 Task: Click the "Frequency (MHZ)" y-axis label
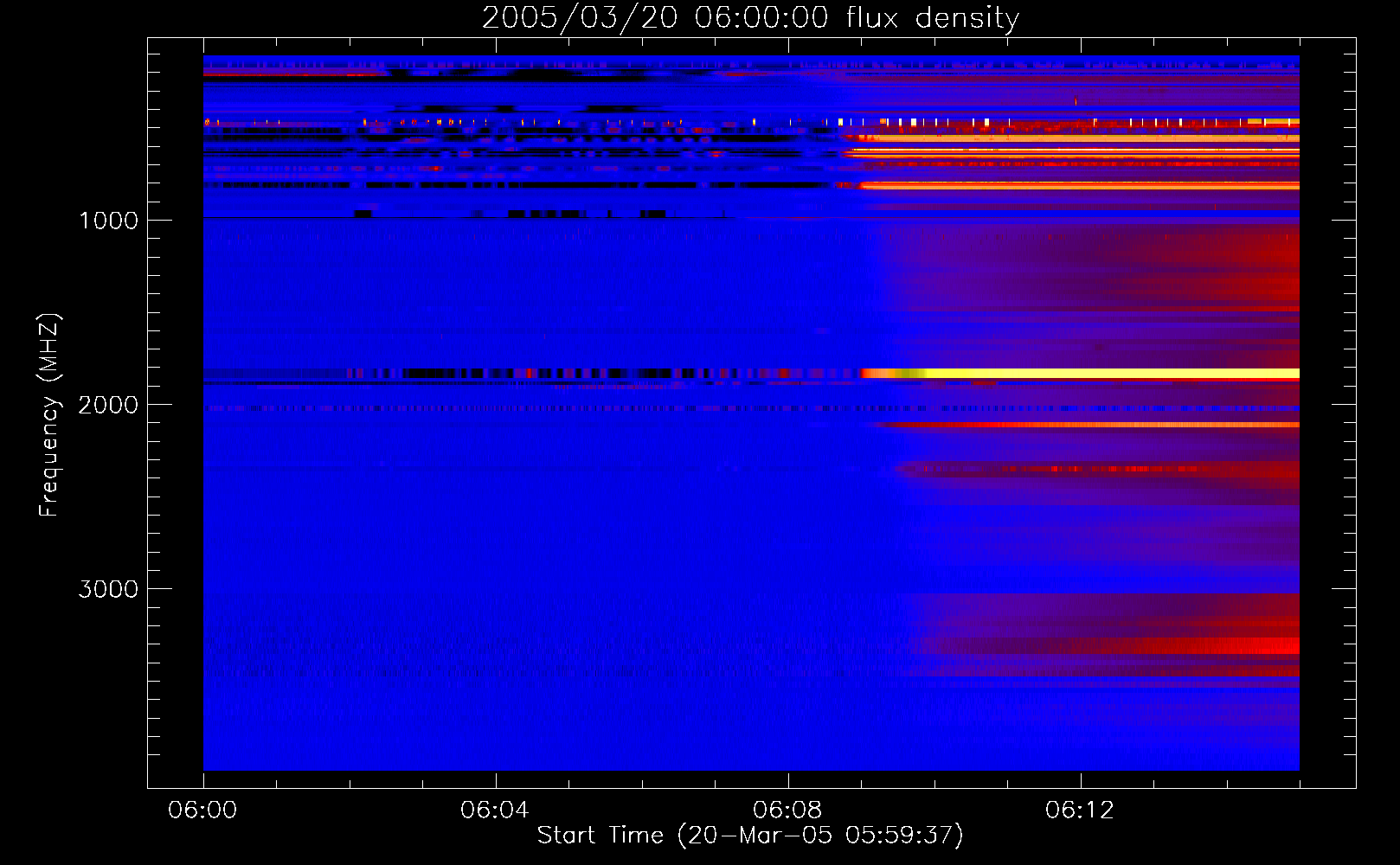tap(50, 415)
